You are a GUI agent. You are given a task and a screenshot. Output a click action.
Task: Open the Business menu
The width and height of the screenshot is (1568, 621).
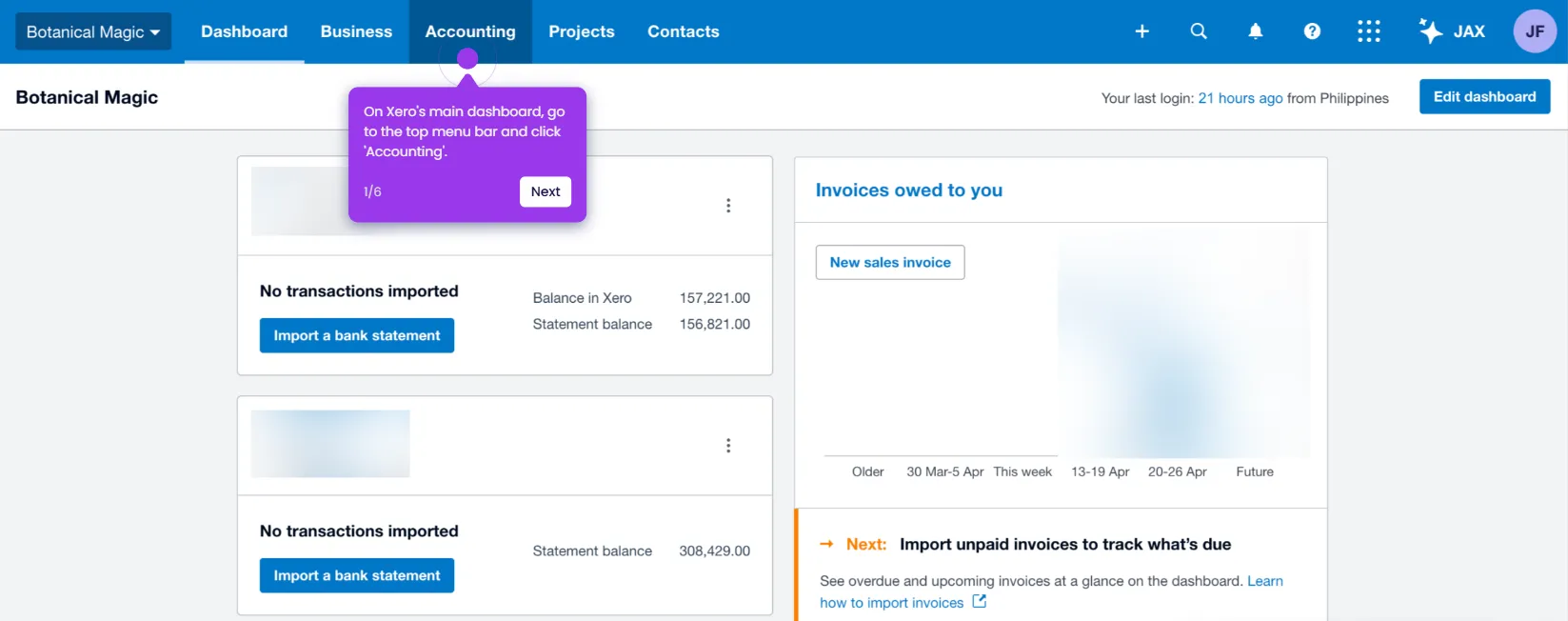pyautogui.click(x=356, y=31)
